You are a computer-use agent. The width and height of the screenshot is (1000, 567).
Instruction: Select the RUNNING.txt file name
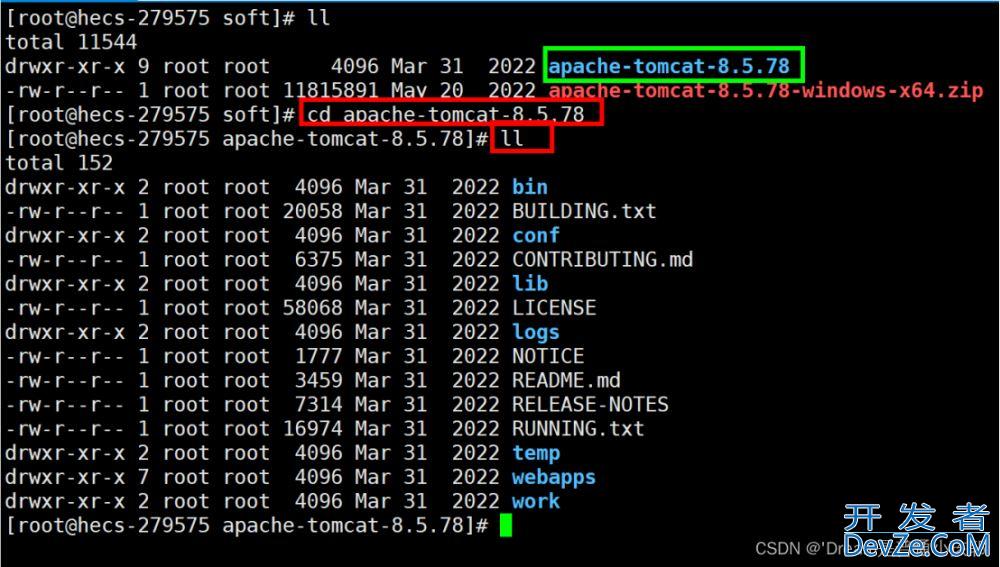578,429
